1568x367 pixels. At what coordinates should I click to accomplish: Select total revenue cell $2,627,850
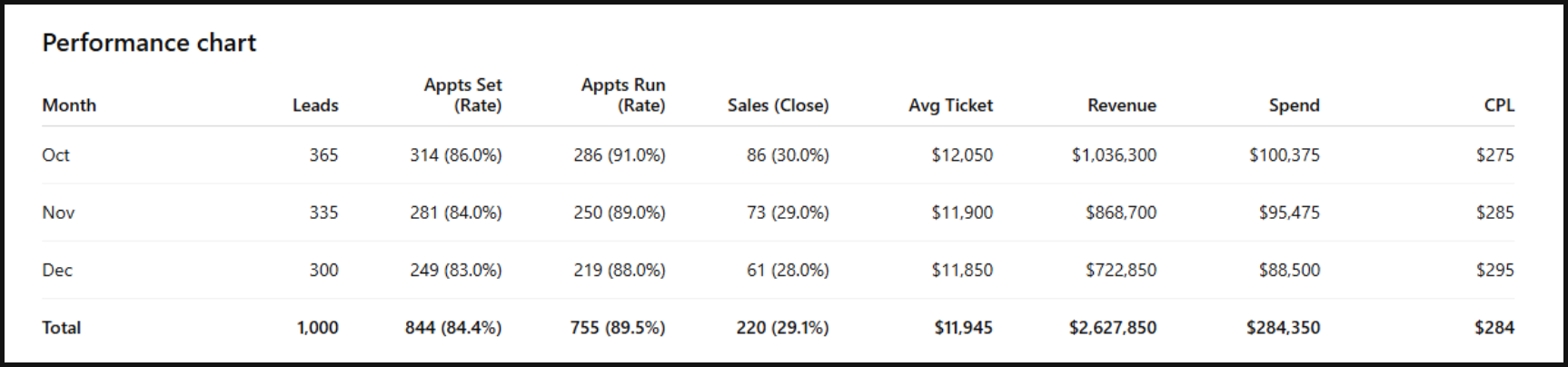(x=1112, y=328)
